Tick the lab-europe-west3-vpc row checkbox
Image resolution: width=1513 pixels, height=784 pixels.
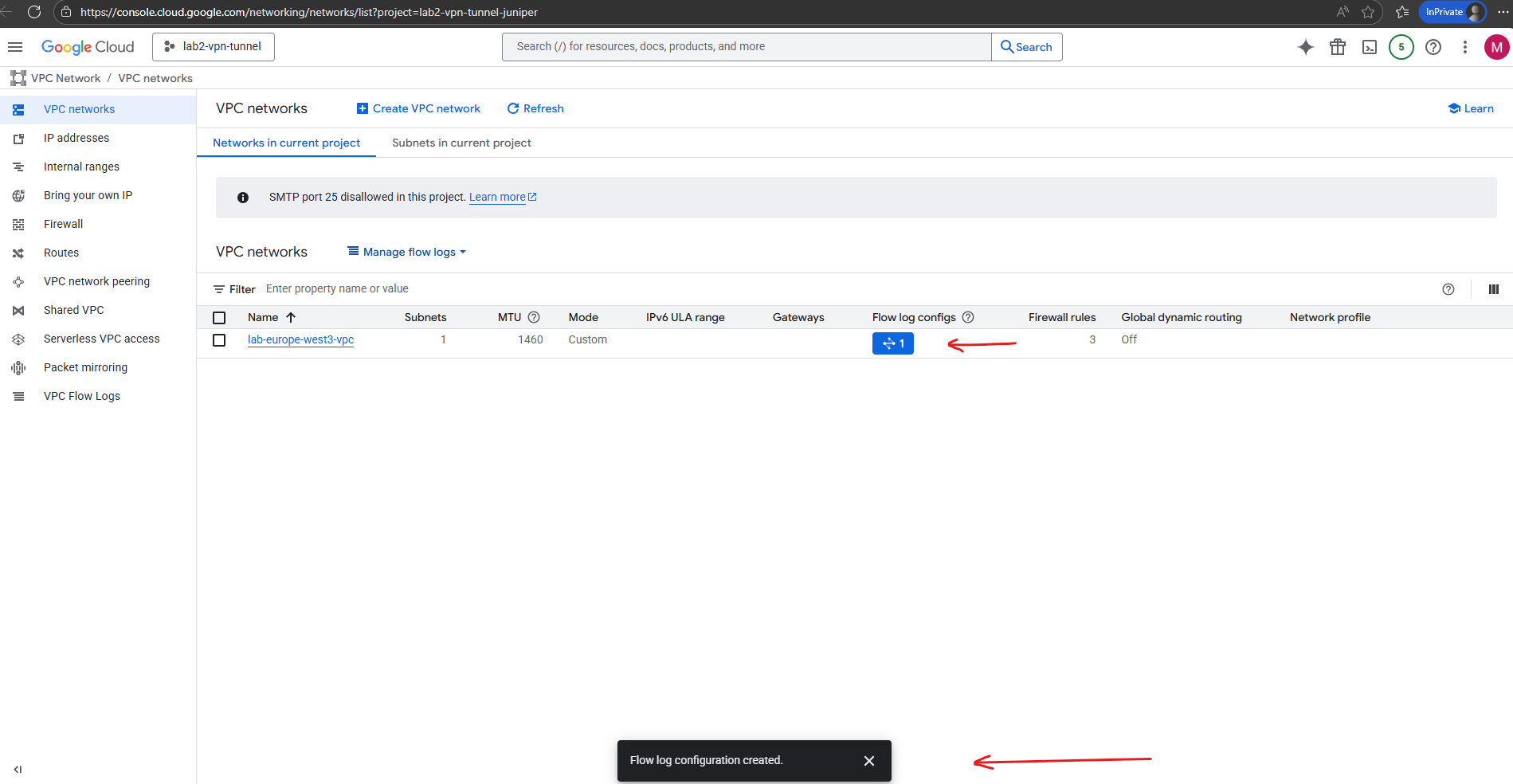[x=219, y=340]
